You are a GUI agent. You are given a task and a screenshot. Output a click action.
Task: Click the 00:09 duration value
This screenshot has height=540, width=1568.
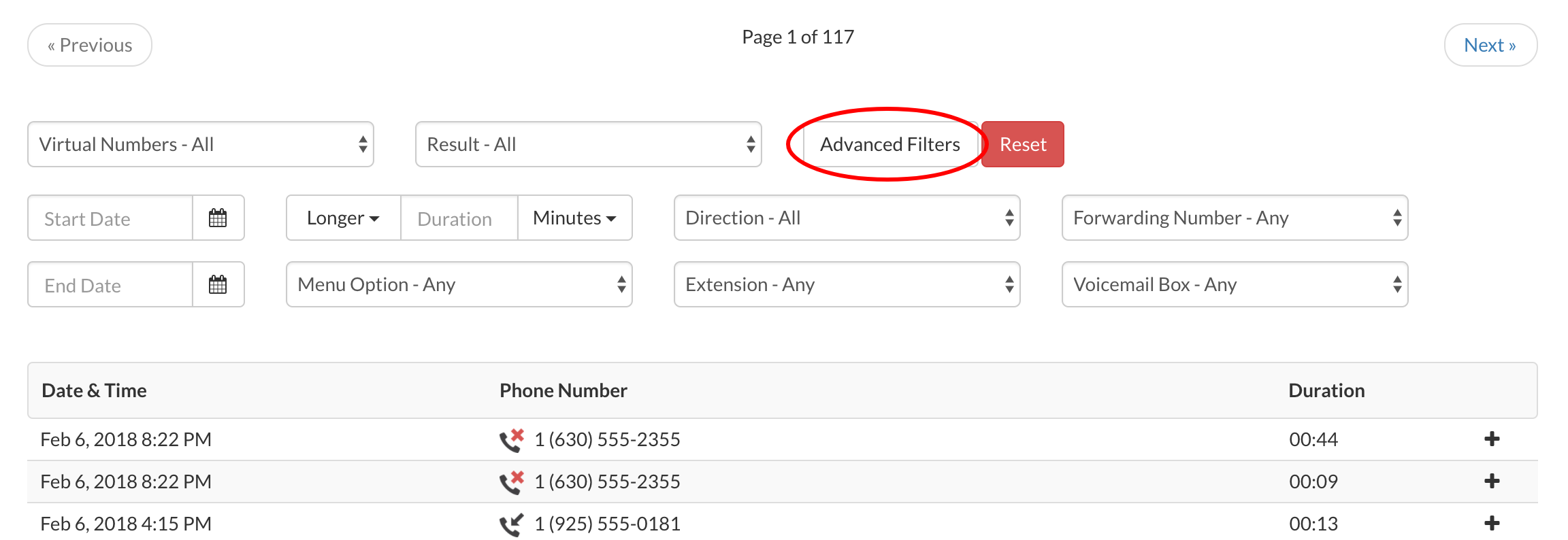point(1313,482)
